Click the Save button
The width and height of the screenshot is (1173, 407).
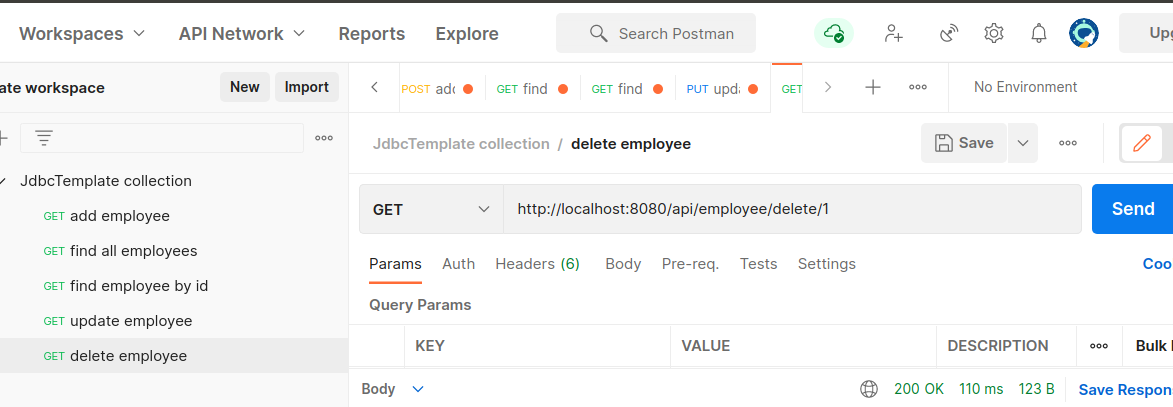tap(964, 143)
